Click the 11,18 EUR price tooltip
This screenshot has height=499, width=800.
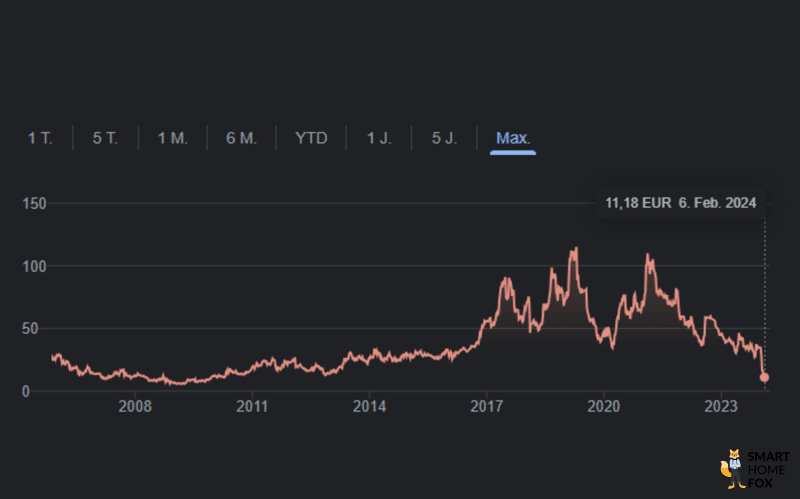(x=680, y=203)
